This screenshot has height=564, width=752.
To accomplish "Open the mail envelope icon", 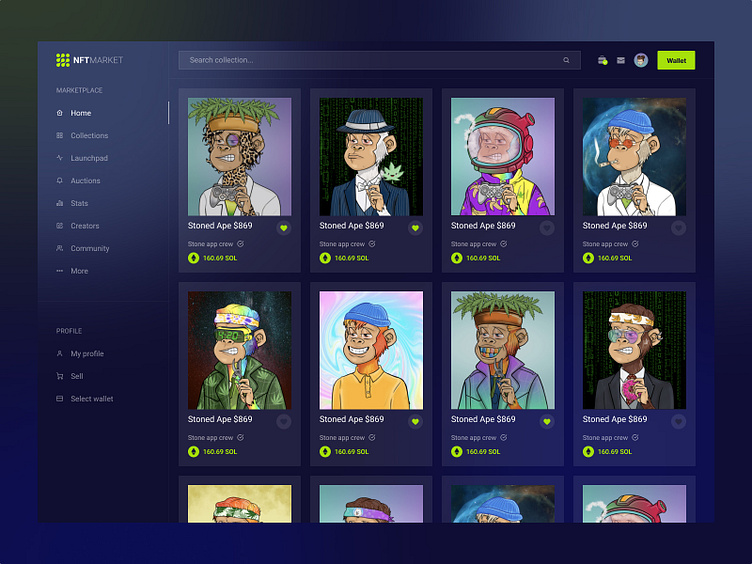I will click(621, 60).
